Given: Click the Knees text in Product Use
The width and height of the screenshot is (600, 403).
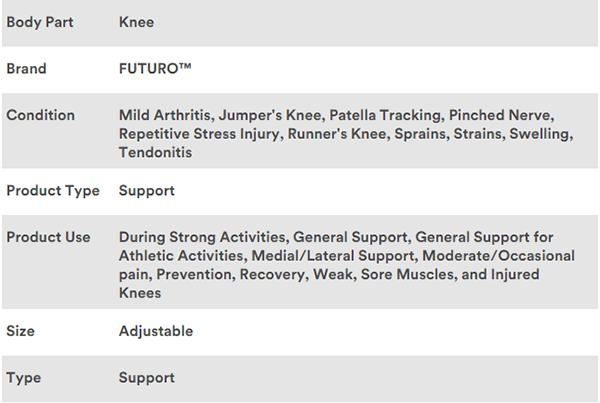Looking at the screenshot, I should tap(140, 294).
